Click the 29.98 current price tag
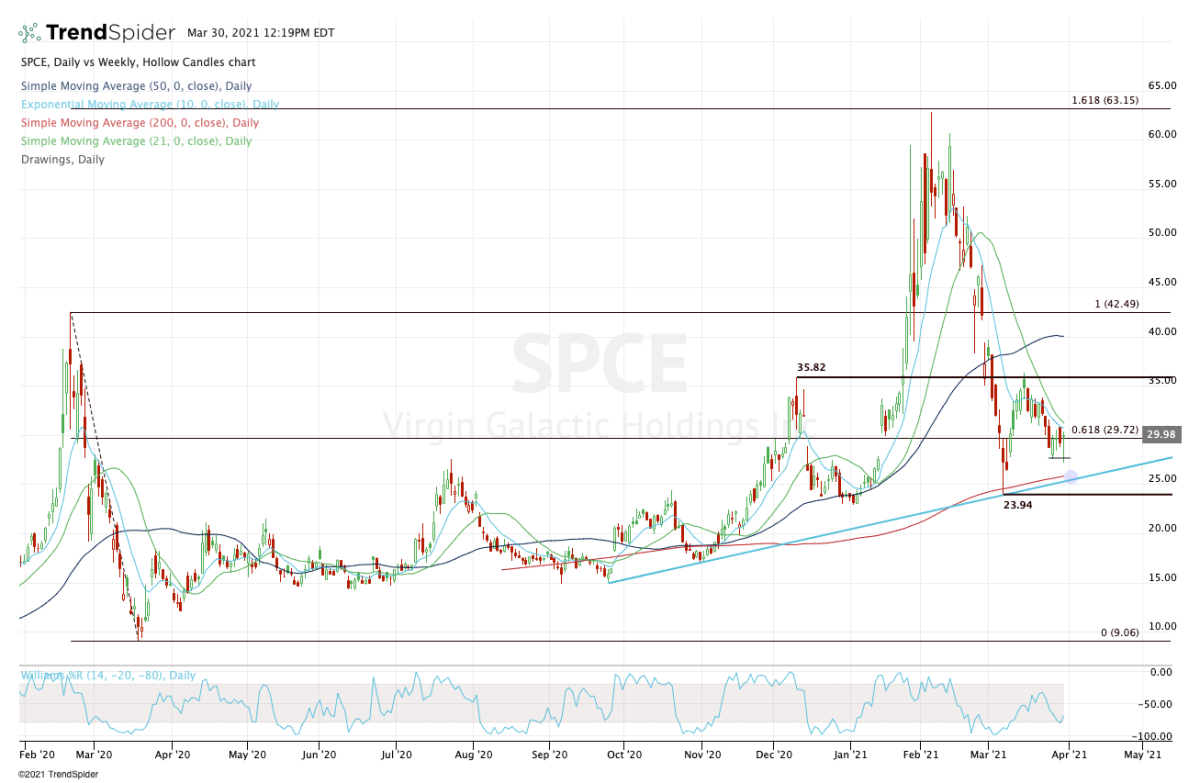 click(x=1160, y=434)
